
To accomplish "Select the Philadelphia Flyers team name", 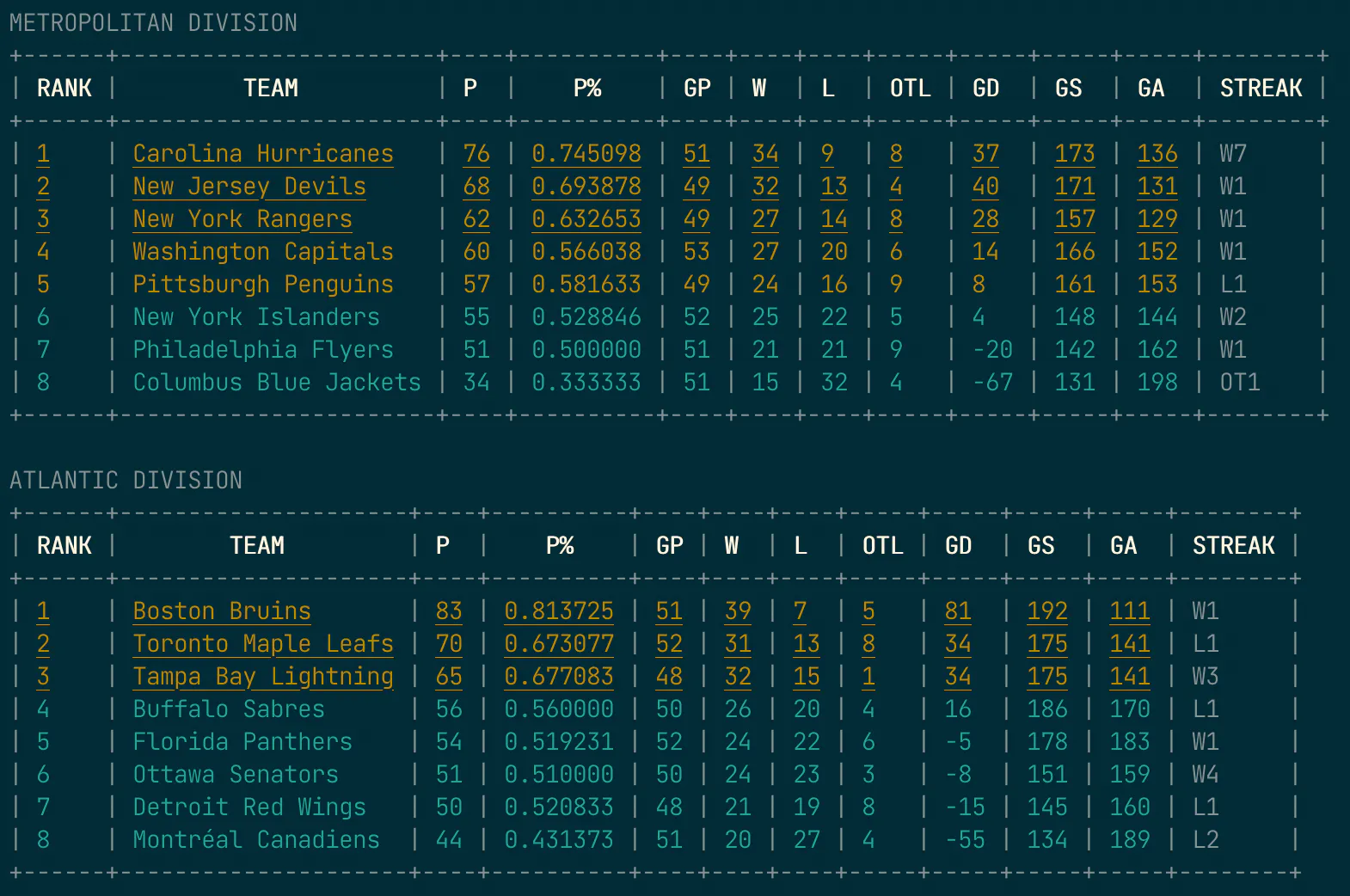I will click(262, 350).
